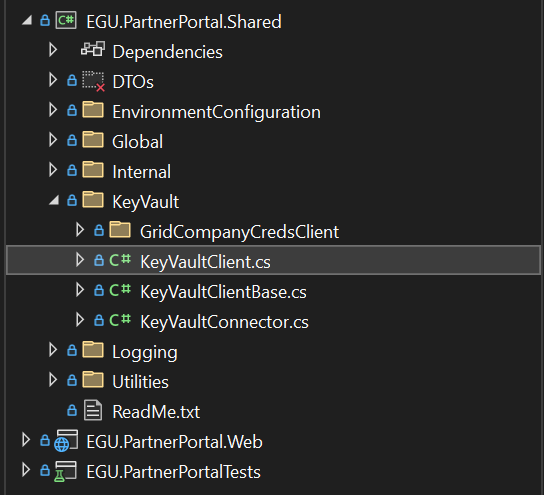Select the KeyVaultClientBase.cs file

(223, 292)
